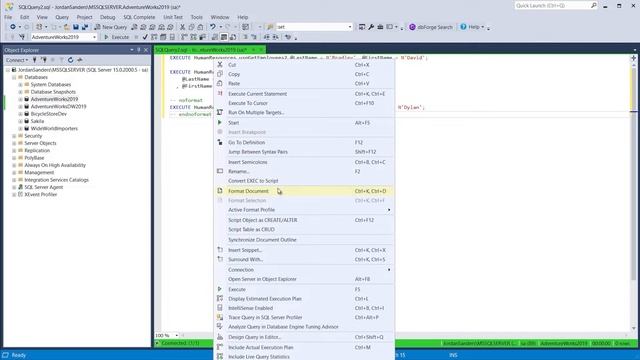640x360 pixels.
Task: Click the BicycleStoreDev tree row
Action: pyautogui.click(x=49, y=114)
